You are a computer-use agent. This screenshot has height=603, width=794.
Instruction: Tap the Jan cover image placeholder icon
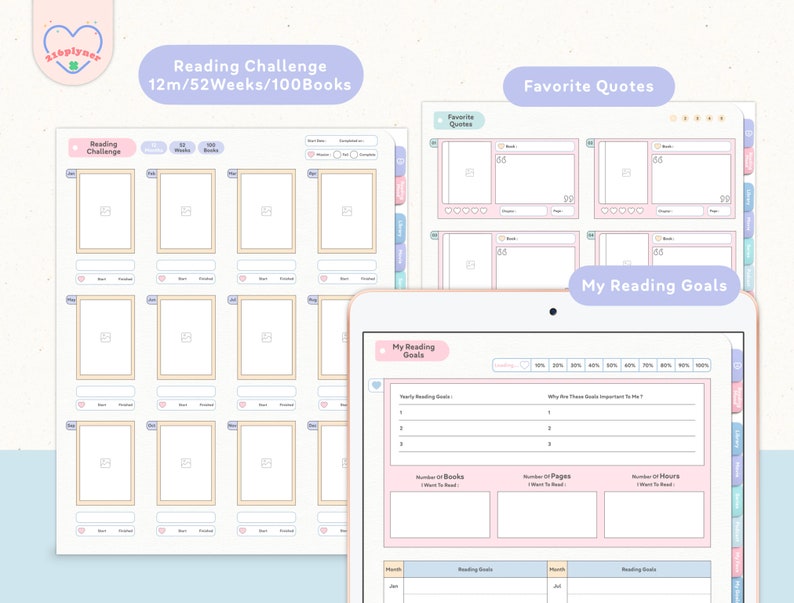[x=105, y=211]
